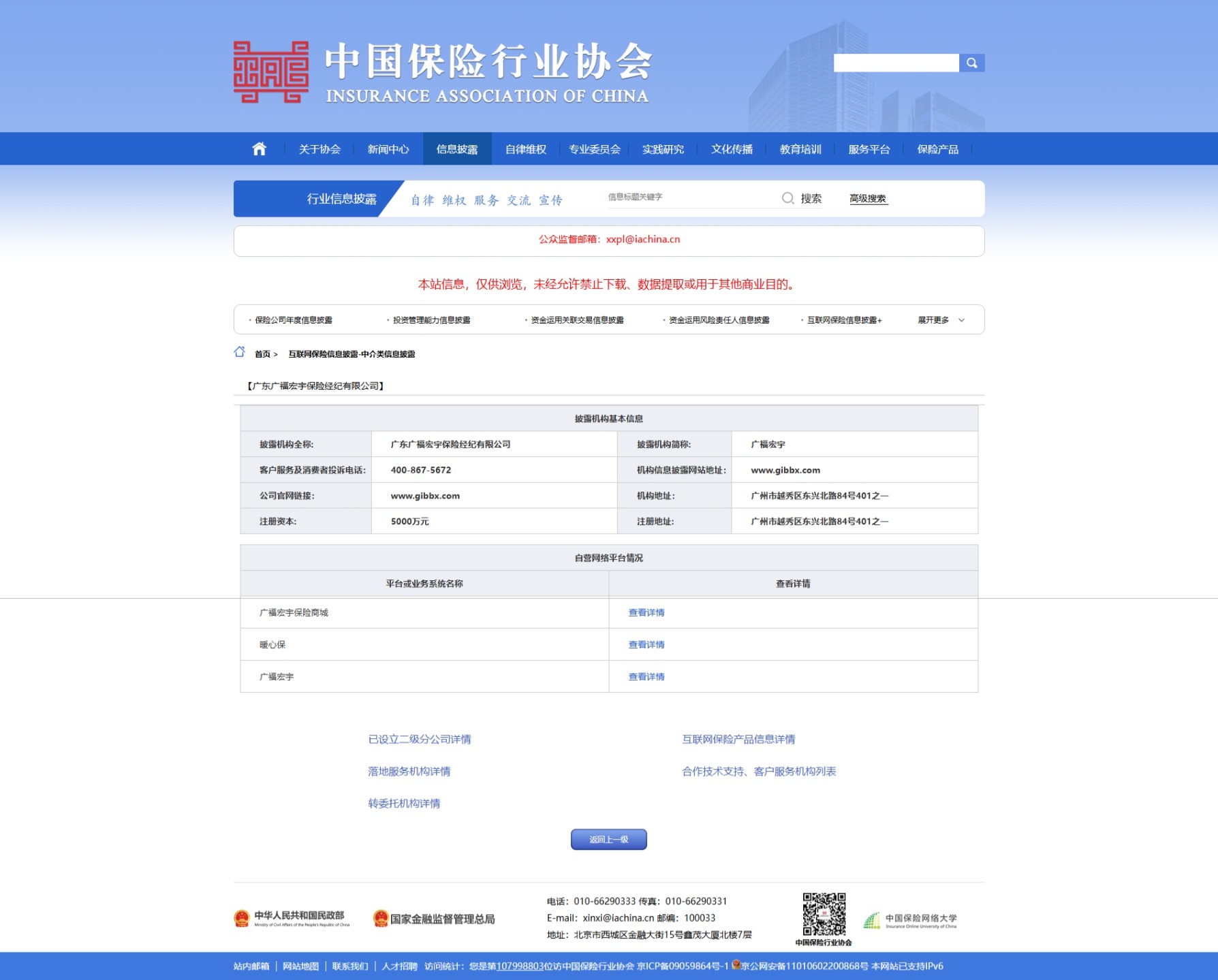Click the 站内邮箱 footer link
Image resolution: width=1218 pixels, height=980 pixels.
(251, 966)
